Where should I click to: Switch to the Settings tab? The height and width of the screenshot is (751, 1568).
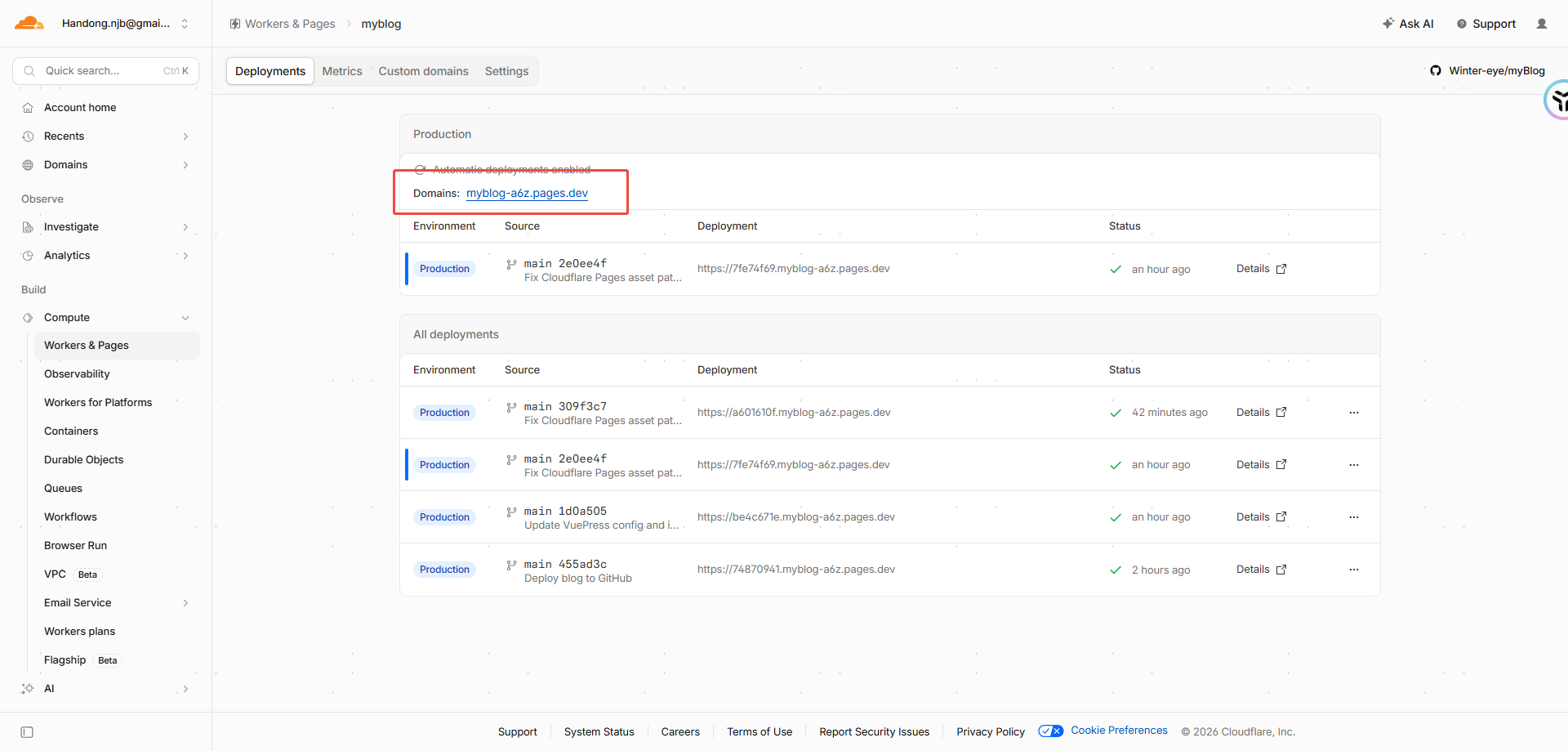click(507, 71)
